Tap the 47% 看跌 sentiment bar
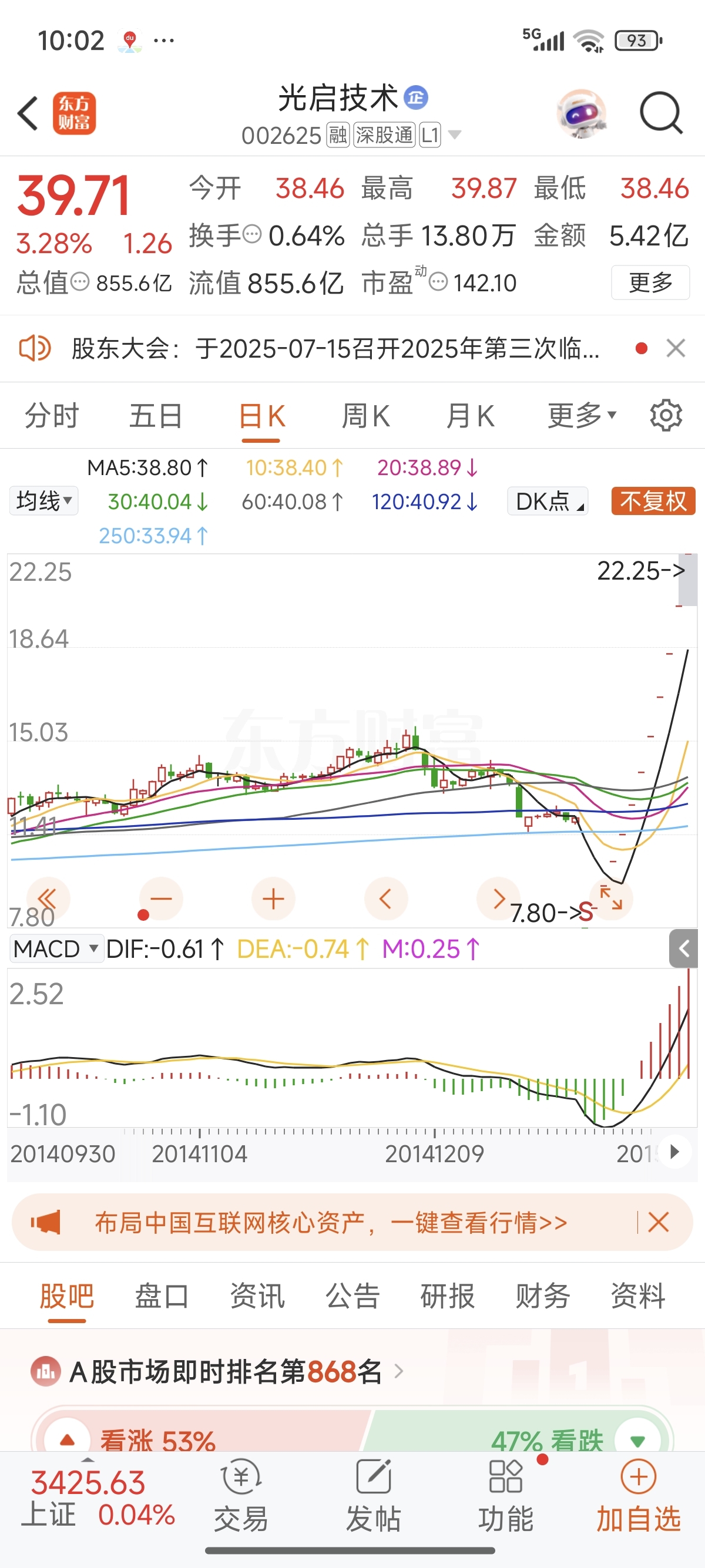 pyautogui.click(x=516, y=1432)
